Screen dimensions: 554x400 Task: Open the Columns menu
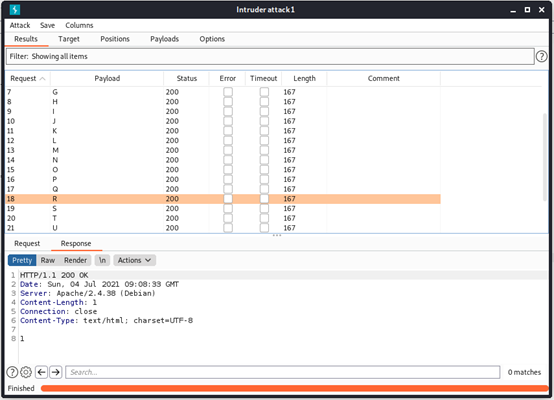tap(79, 25)
